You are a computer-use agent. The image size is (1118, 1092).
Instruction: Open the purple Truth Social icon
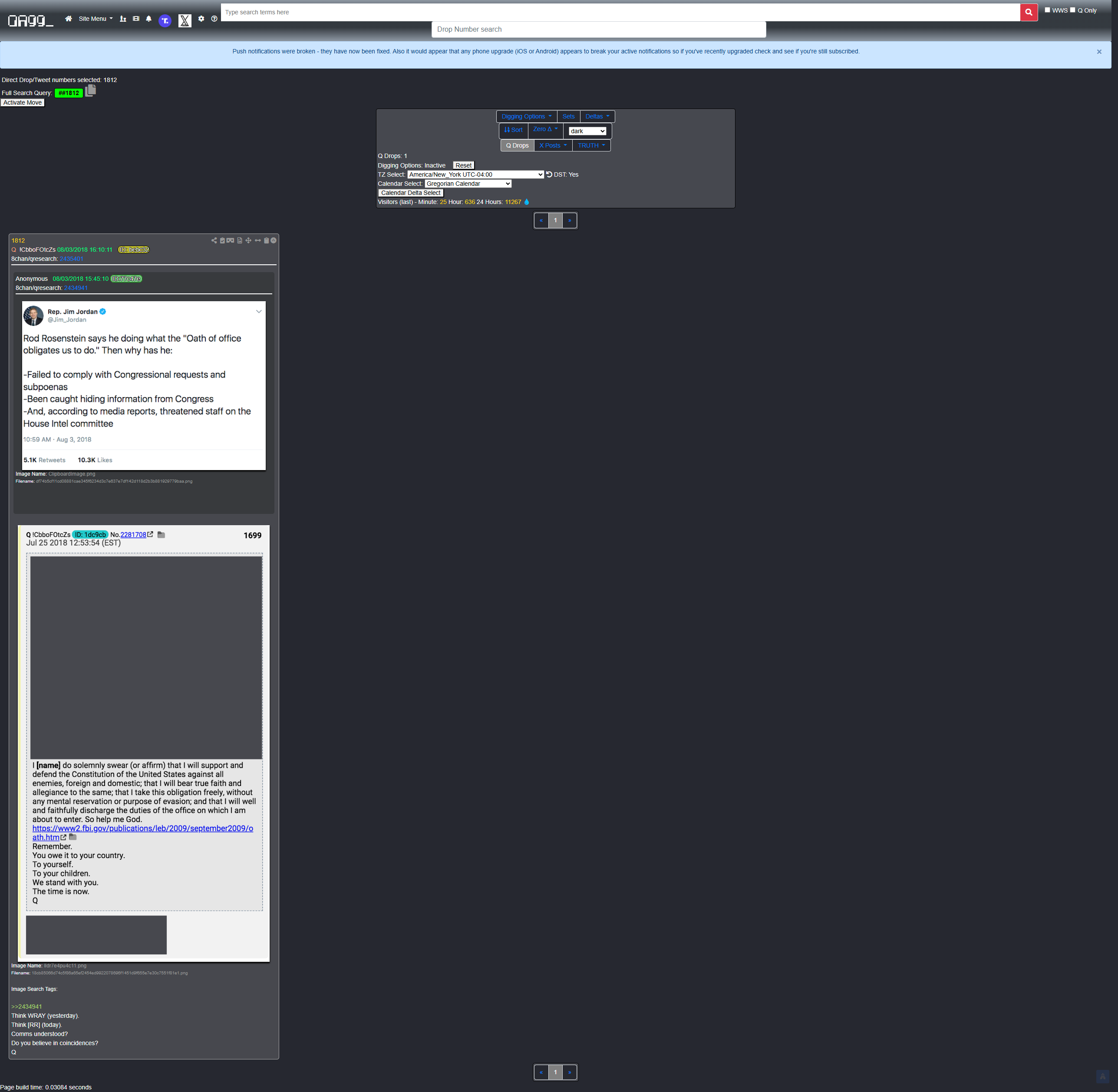[165, 21]
